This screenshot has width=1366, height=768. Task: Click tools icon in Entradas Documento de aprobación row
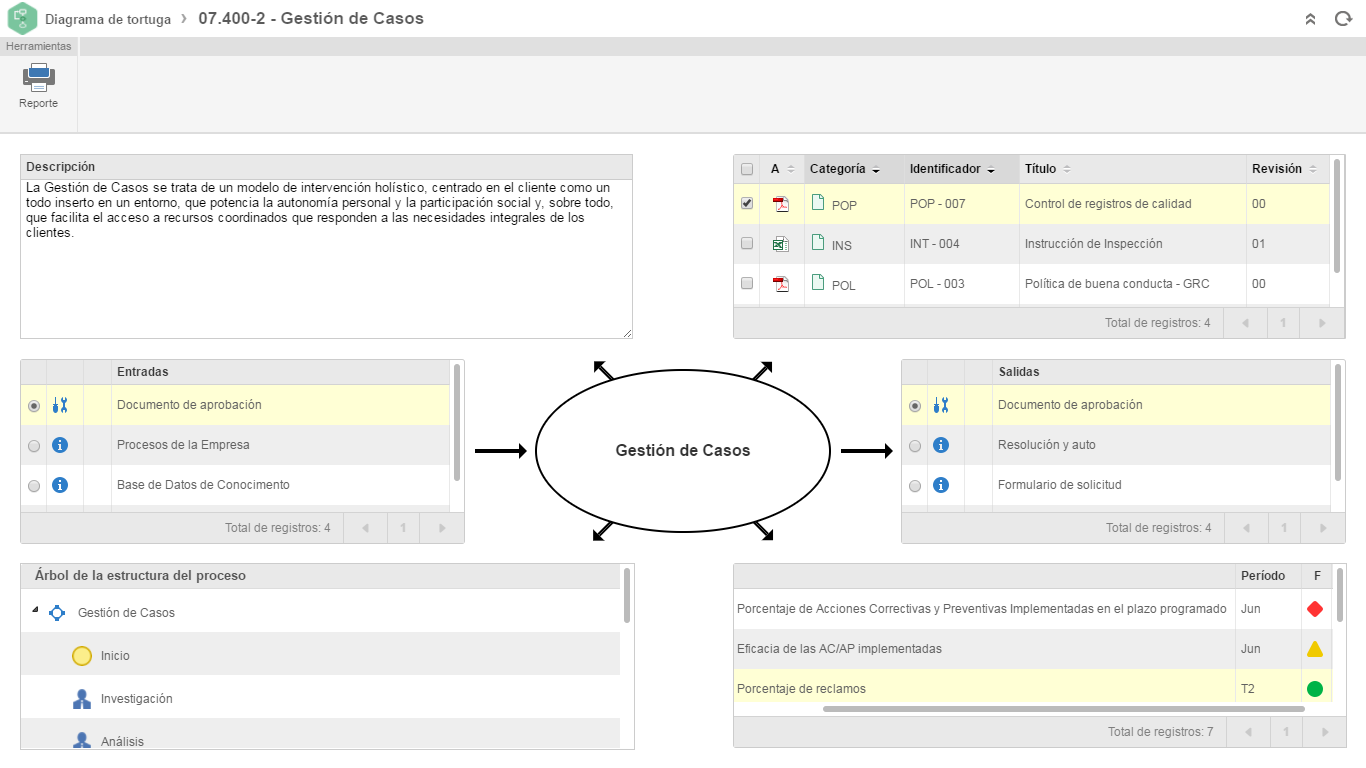pos(59,405)
